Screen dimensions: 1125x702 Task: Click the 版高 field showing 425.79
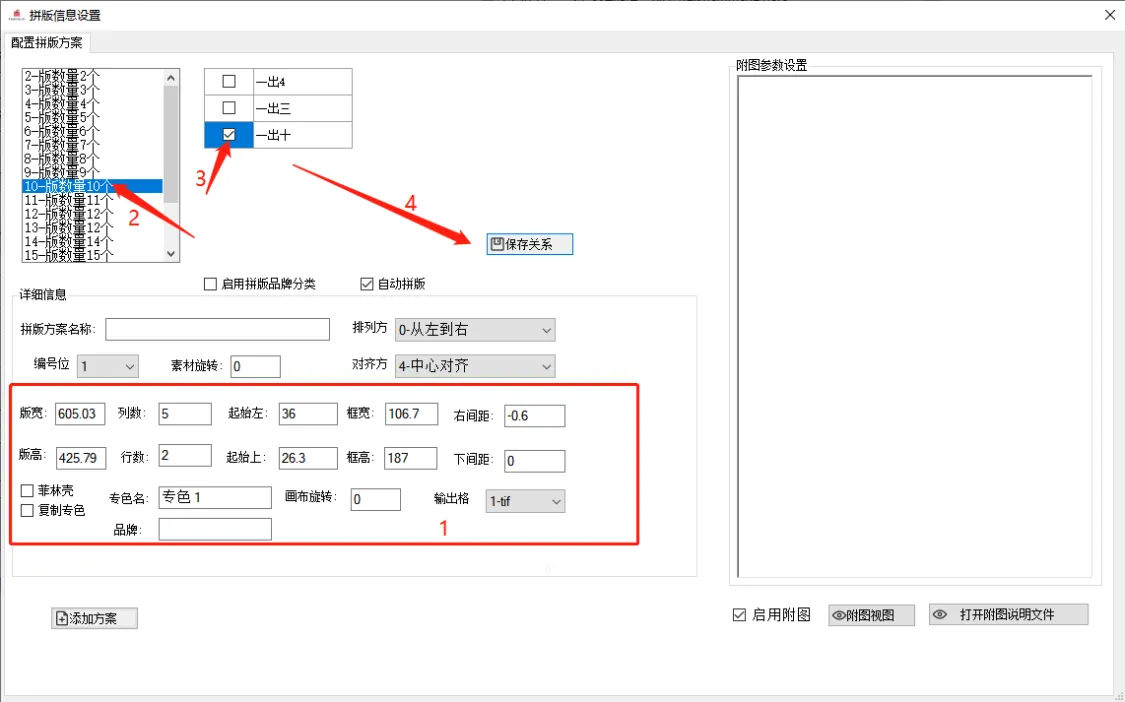[x=80, y=457]
